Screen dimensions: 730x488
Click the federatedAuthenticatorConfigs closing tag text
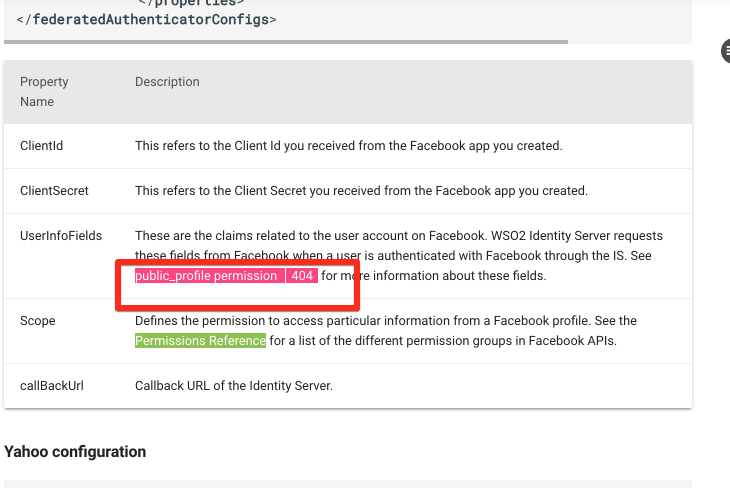click(146, 20)
